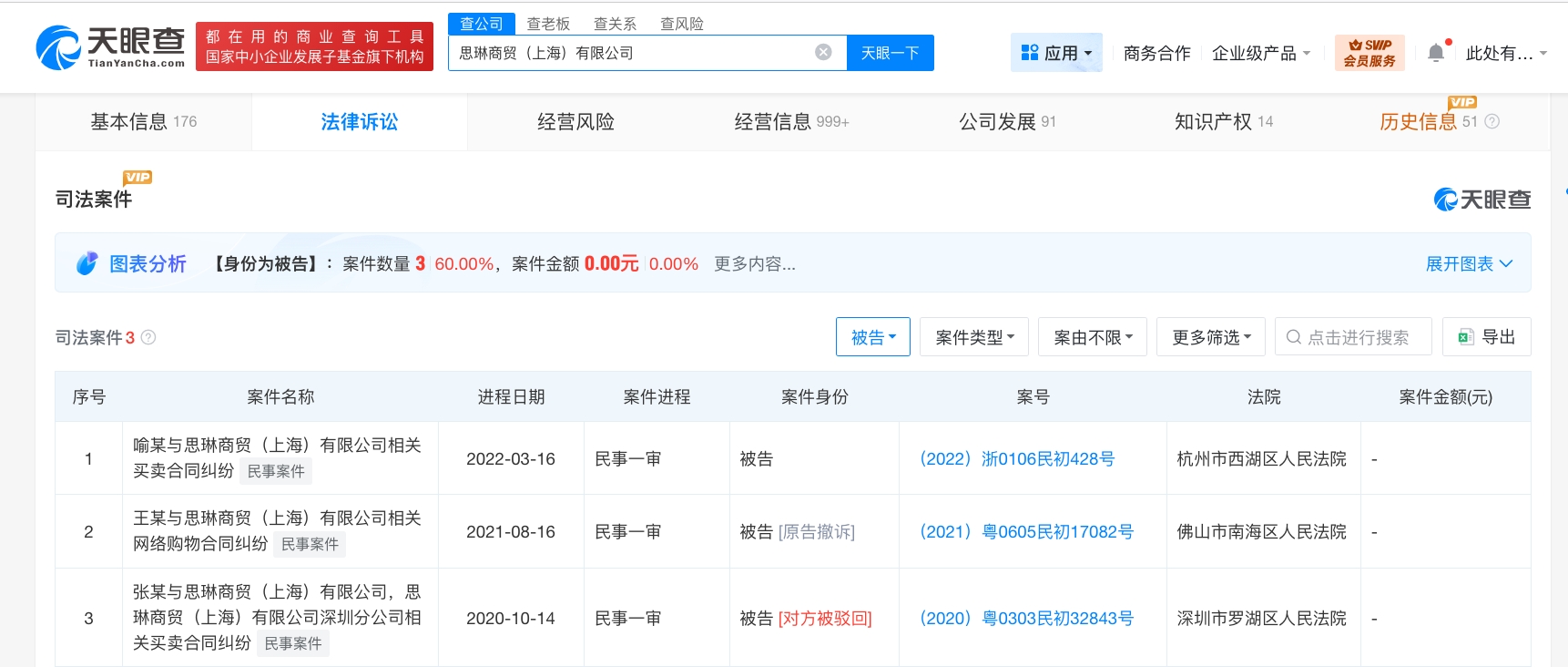Open the 案件类型 filter dropdown
Viewport: 1568px width, 667px height.
(x=973, y=337)
